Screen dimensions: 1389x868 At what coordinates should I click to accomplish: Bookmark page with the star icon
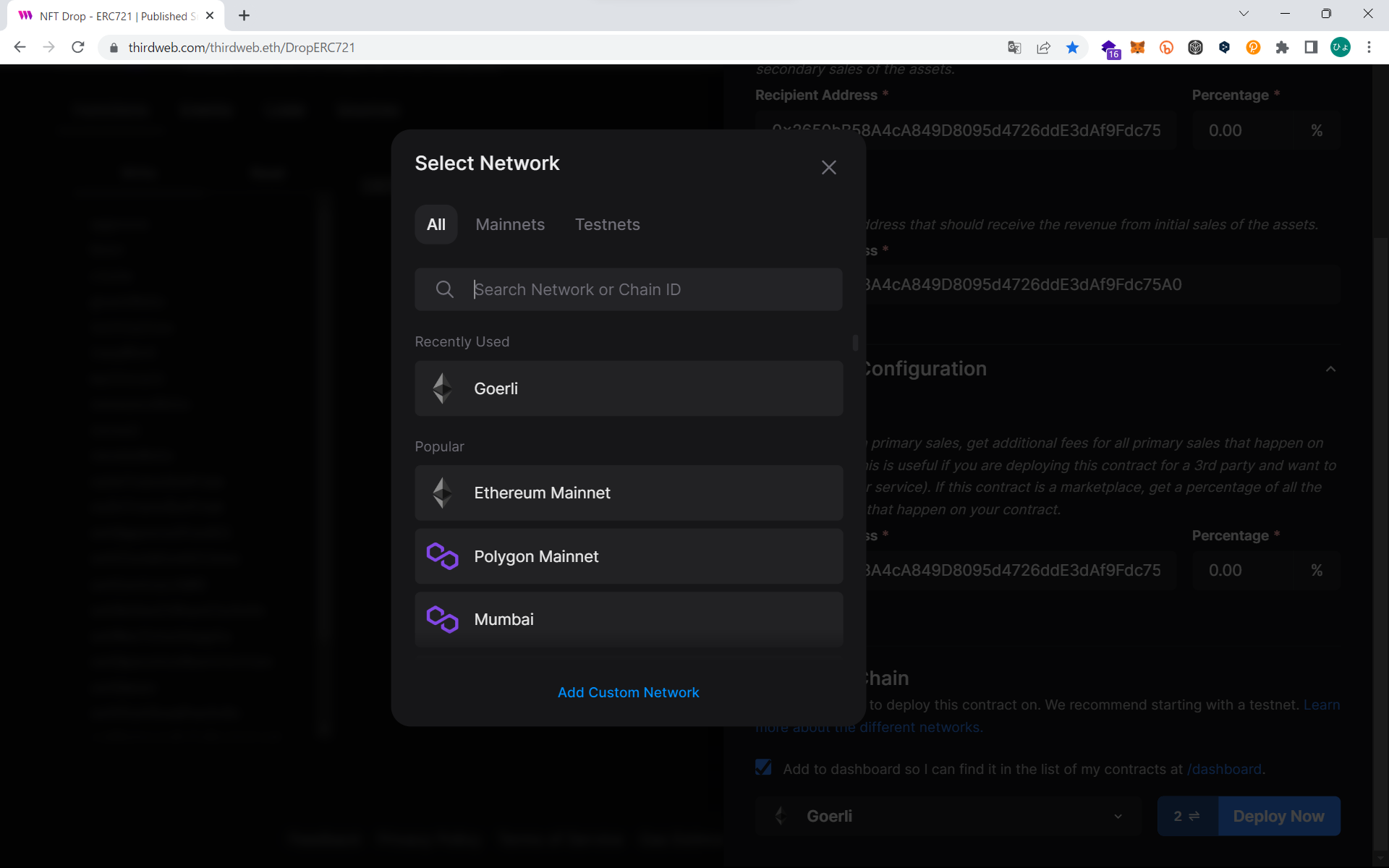click(1072, 48)
